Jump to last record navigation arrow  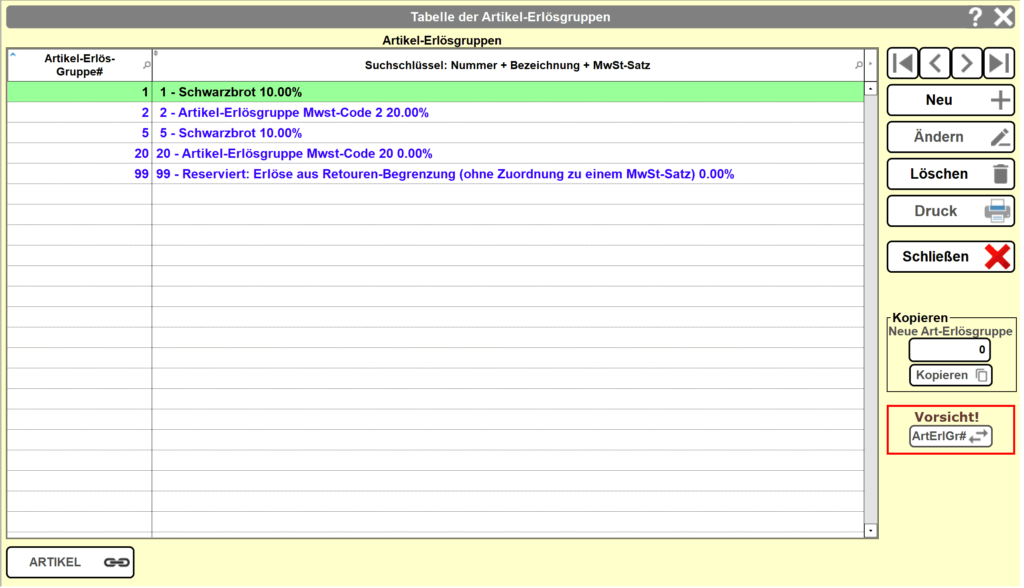point(999,63)
